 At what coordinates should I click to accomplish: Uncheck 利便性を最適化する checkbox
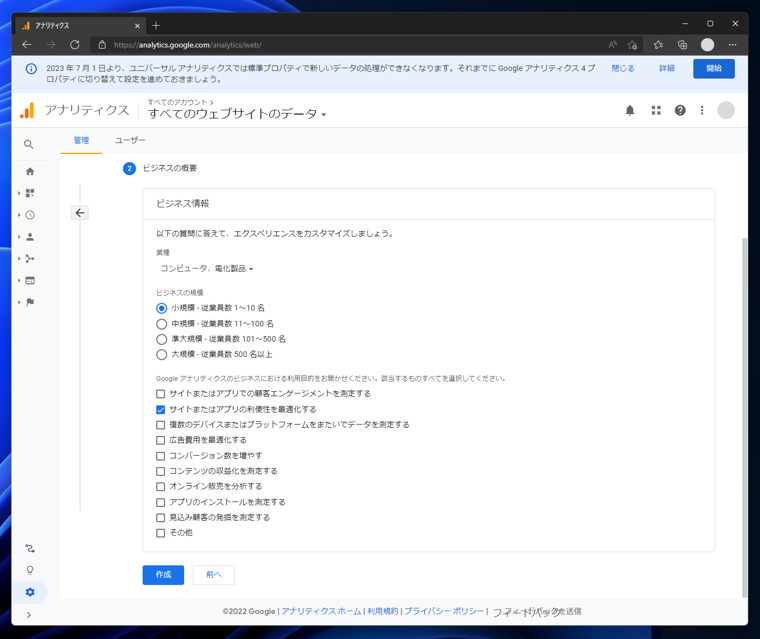tap(160, 410)
